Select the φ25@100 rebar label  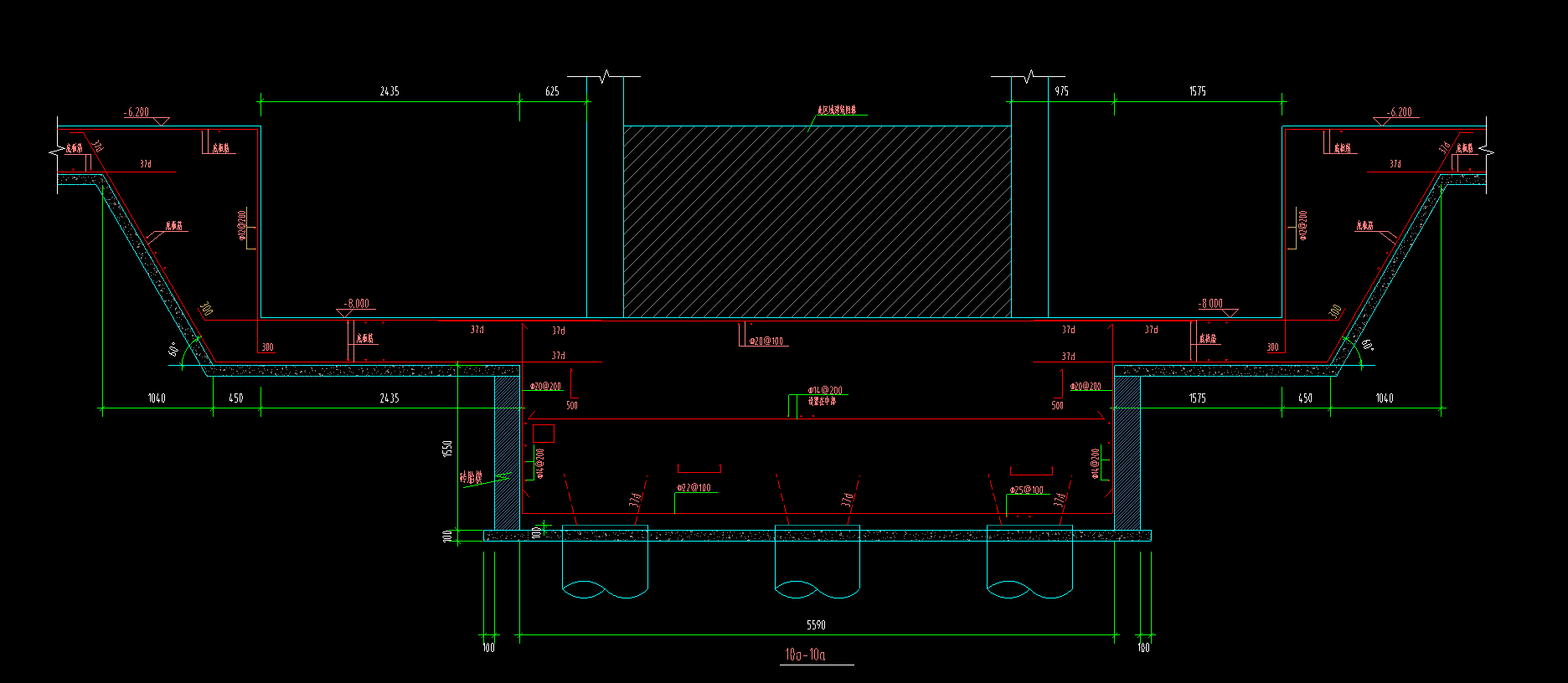coord(1026,490)
